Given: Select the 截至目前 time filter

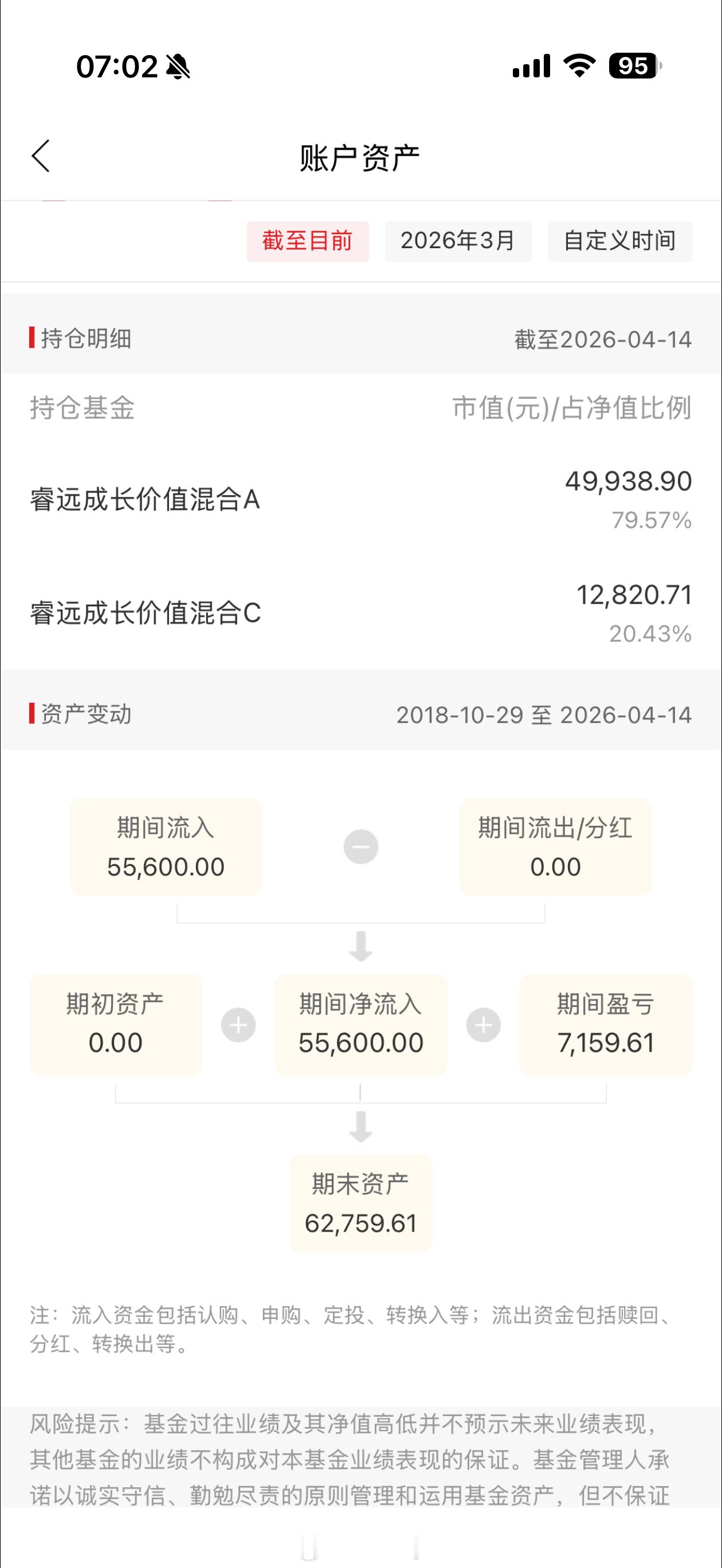Looking at the screenshot, I should click(x=308, y=241).
